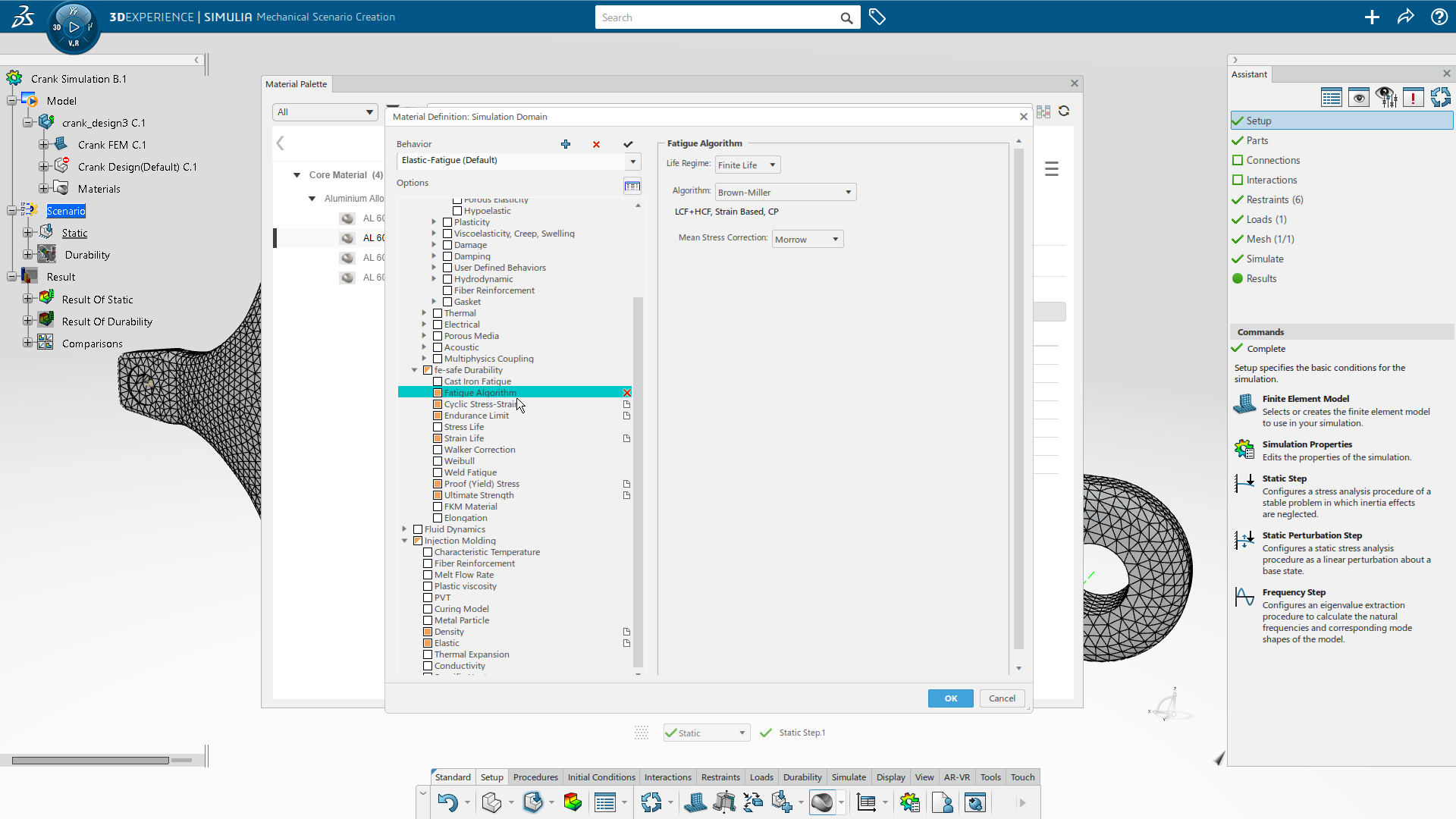Screen dimensions: 1456x819
Task: Click the Share arrow icon in top bar
Action: click(1405, 17)
